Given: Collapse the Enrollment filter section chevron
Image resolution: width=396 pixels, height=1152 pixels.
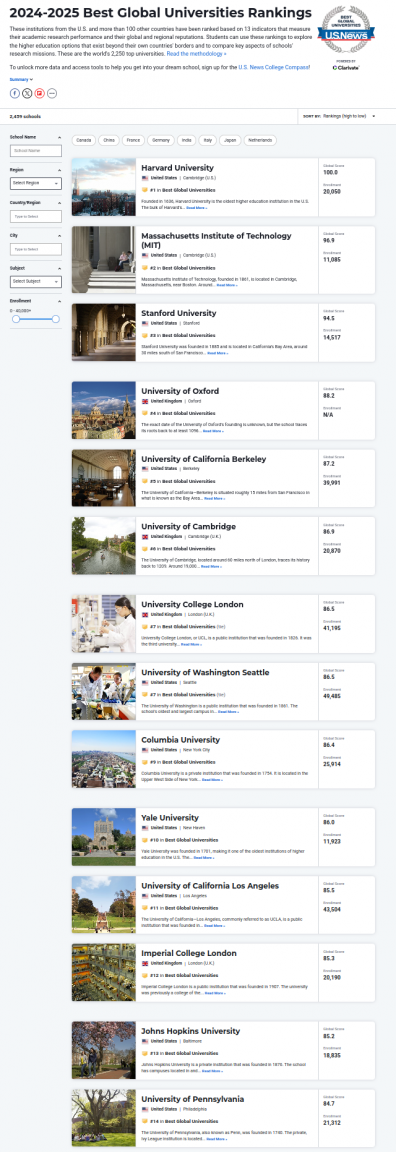Looking at the screenshot, I should pyautogui.click(x=58, y=300).
